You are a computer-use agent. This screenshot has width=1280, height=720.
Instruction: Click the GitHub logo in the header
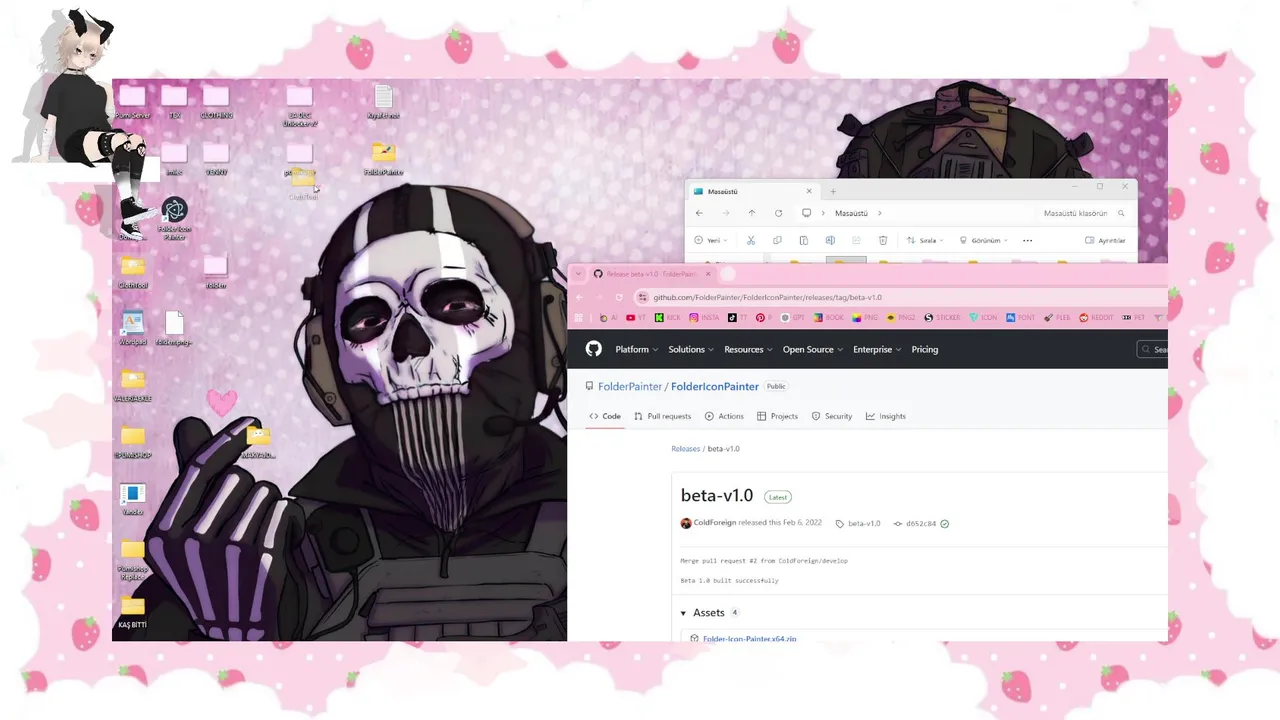[x=594, y=349]
